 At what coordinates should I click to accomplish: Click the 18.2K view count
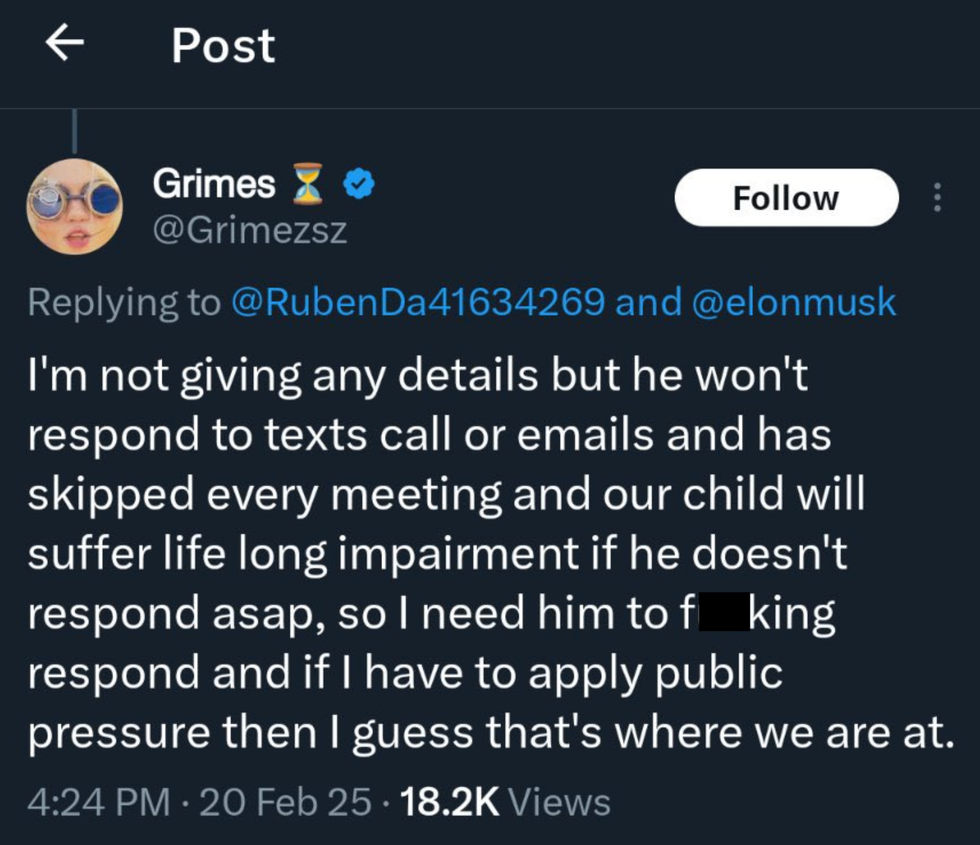pos(448,802)
